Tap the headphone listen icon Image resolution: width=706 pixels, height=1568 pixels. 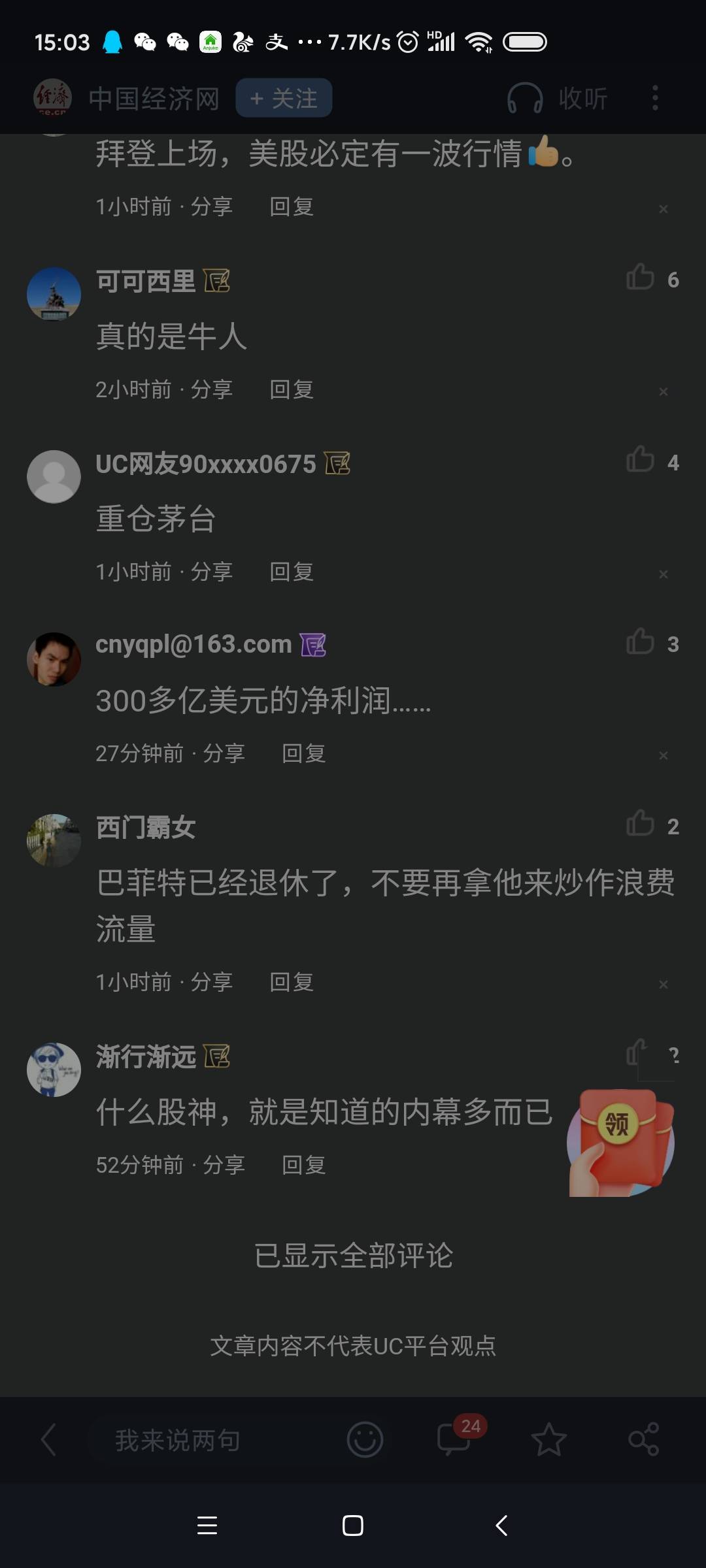pos(525,99)
